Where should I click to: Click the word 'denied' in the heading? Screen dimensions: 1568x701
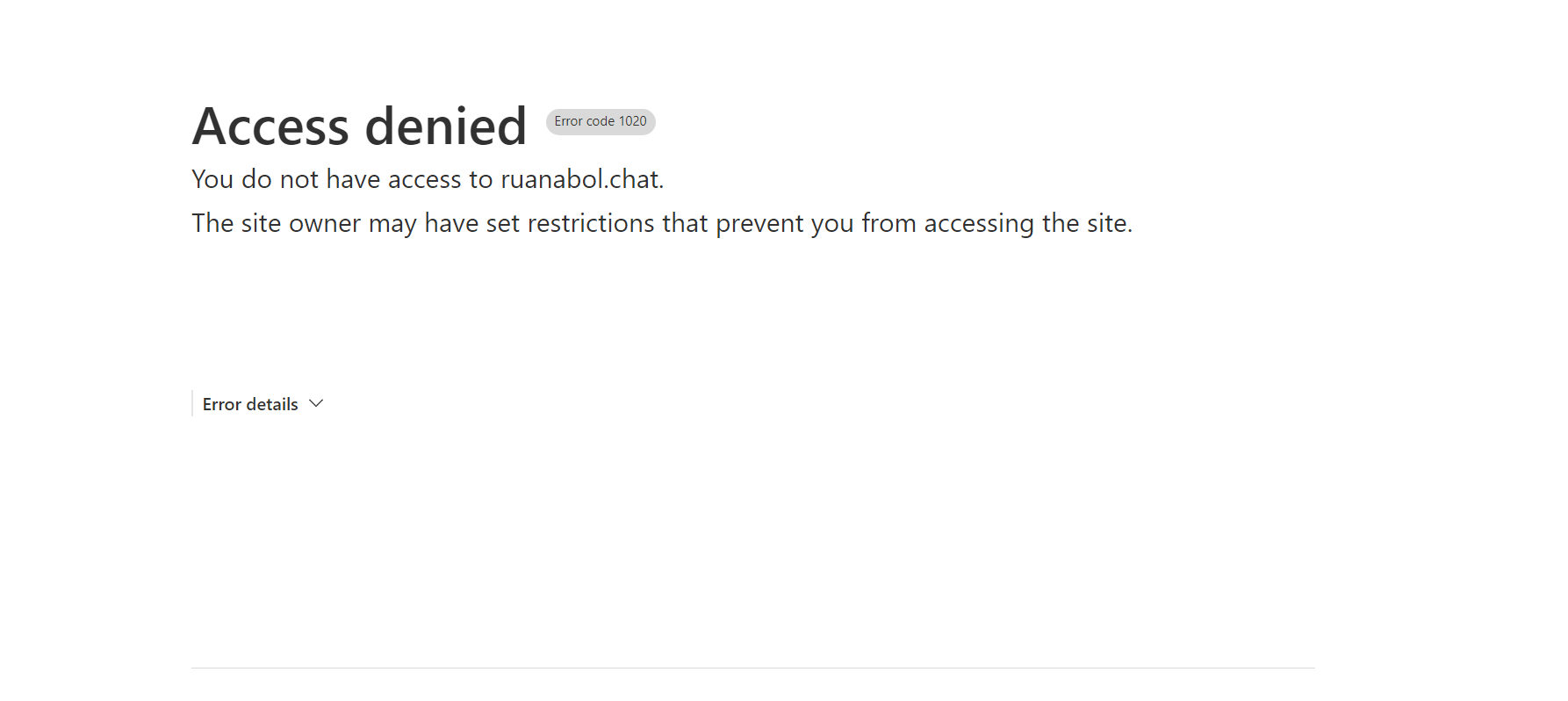[445, 126]
